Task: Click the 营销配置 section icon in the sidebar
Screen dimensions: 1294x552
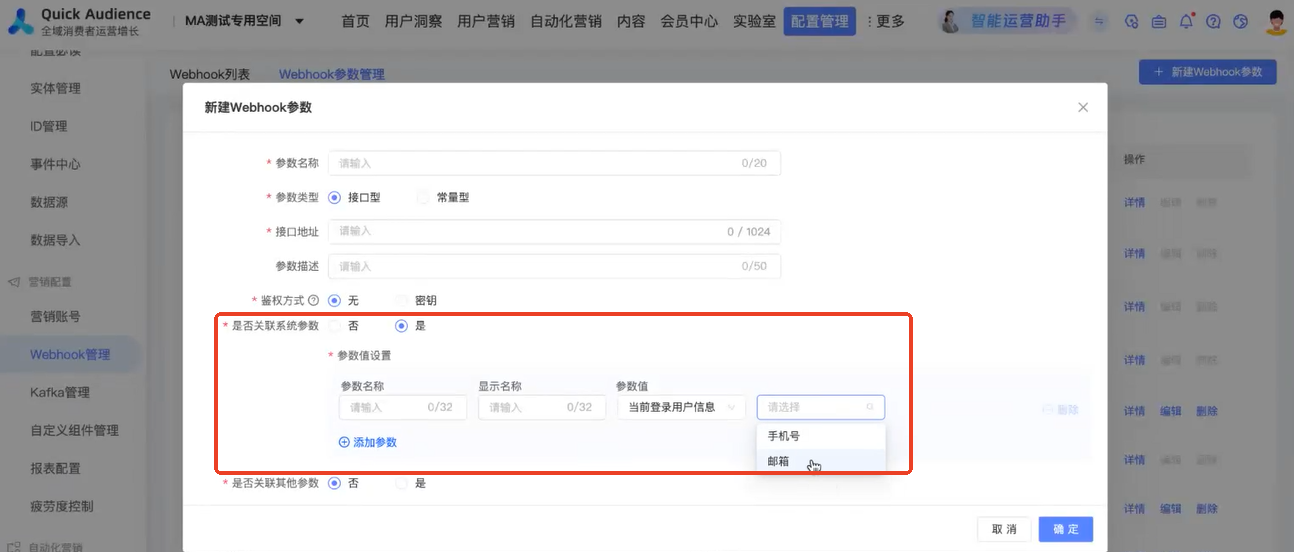Action: click(x=14, y=282)
